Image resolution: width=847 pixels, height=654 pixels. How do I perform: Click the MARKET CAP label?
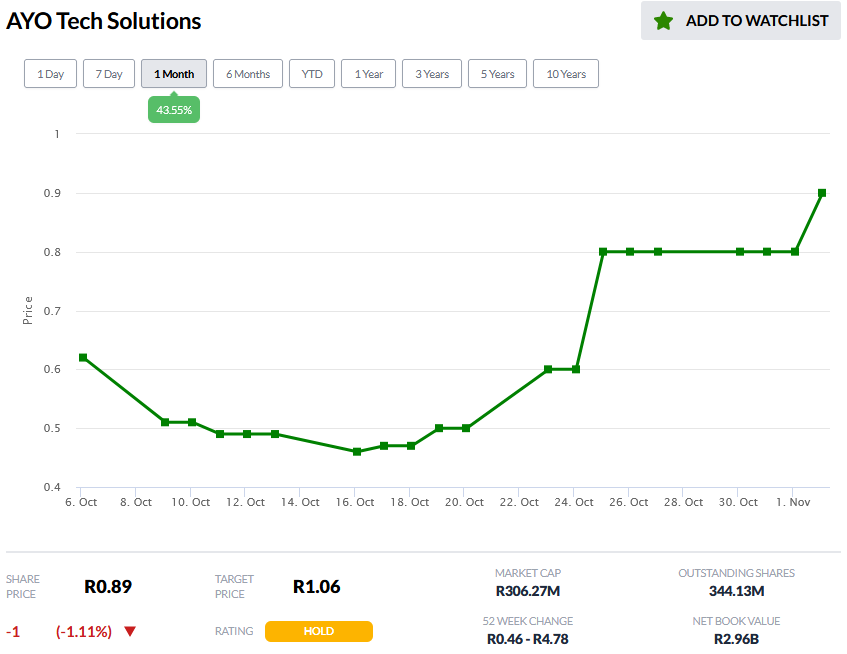pyautogui.click(x=528, y=573)
